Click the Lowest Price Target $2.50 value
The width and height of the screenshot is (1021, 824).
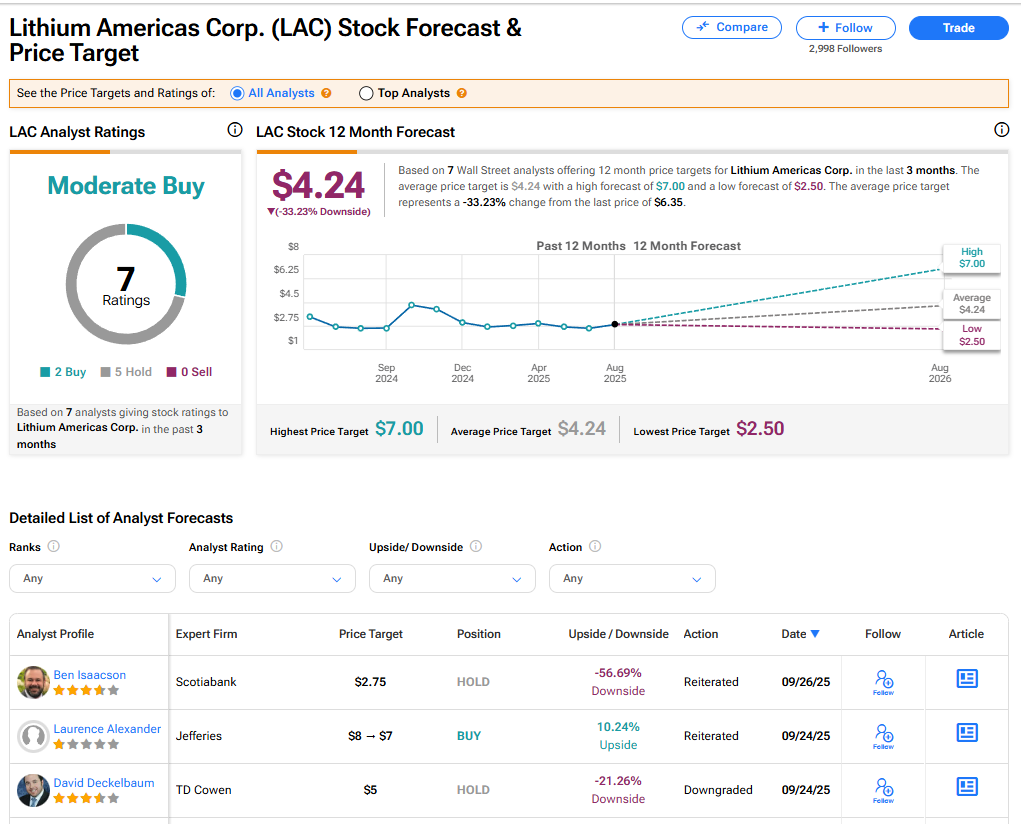point(760,429)
